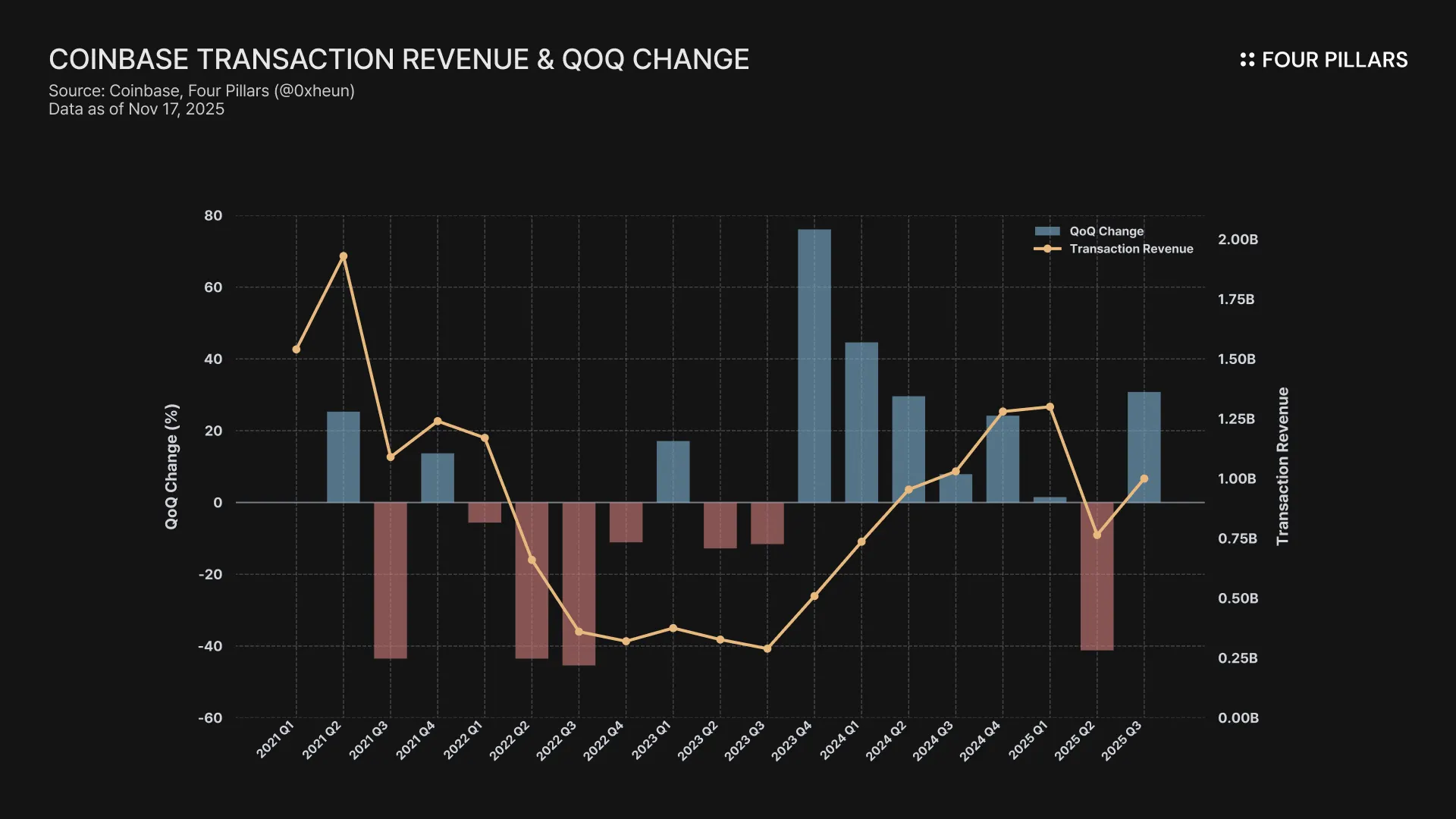Click the 2023 Q3 lowest revenue data point

tap(767, 648)
